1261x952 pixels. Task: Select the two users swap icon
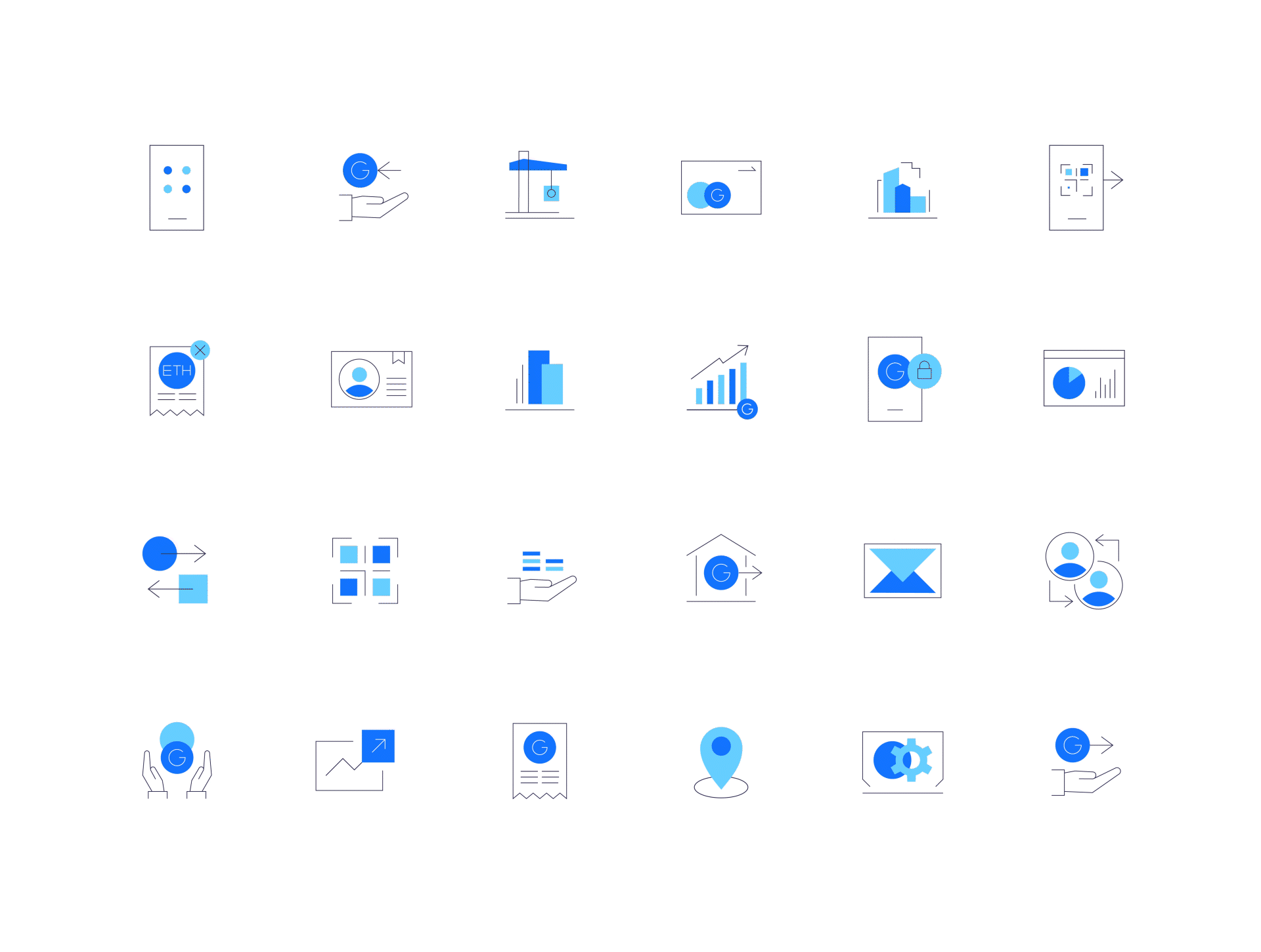tap(1084, 571)
